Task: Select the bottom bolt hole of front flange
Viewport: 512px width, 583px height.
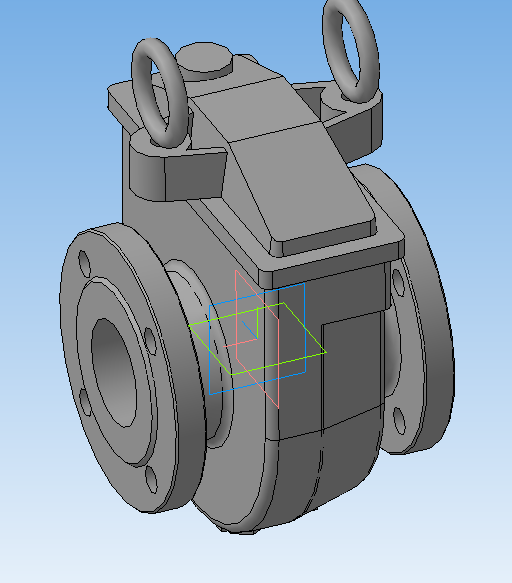Action: pyautogui.click(x=151, y=480)
